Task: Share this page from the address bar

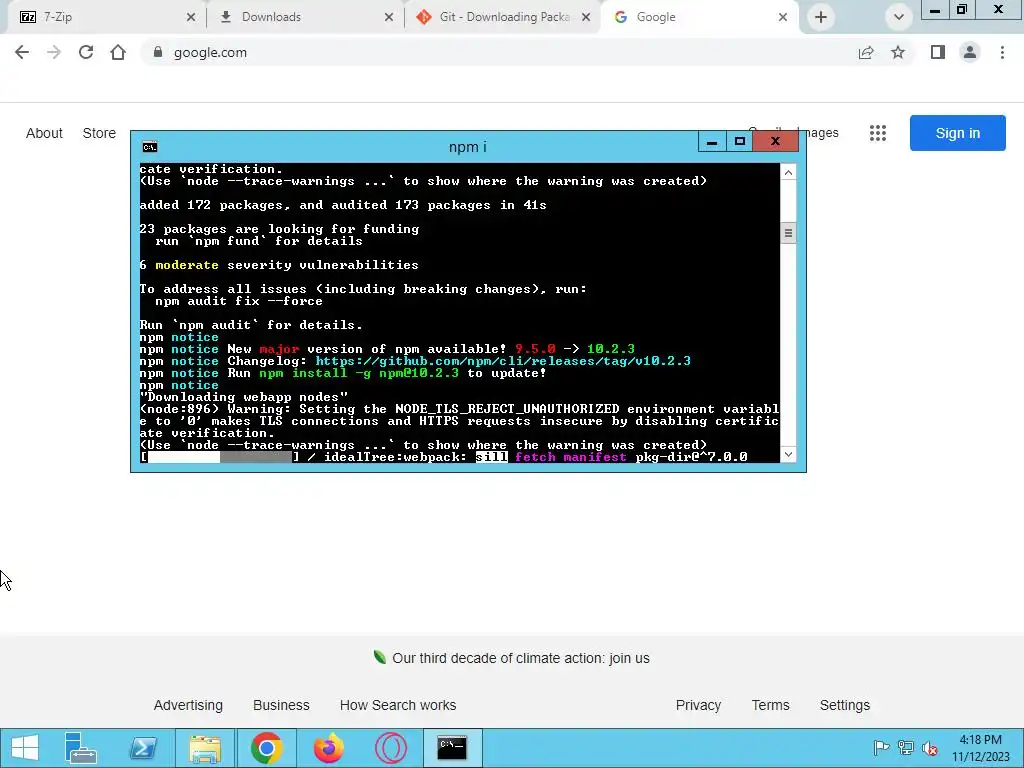Action: click(866, 52)
